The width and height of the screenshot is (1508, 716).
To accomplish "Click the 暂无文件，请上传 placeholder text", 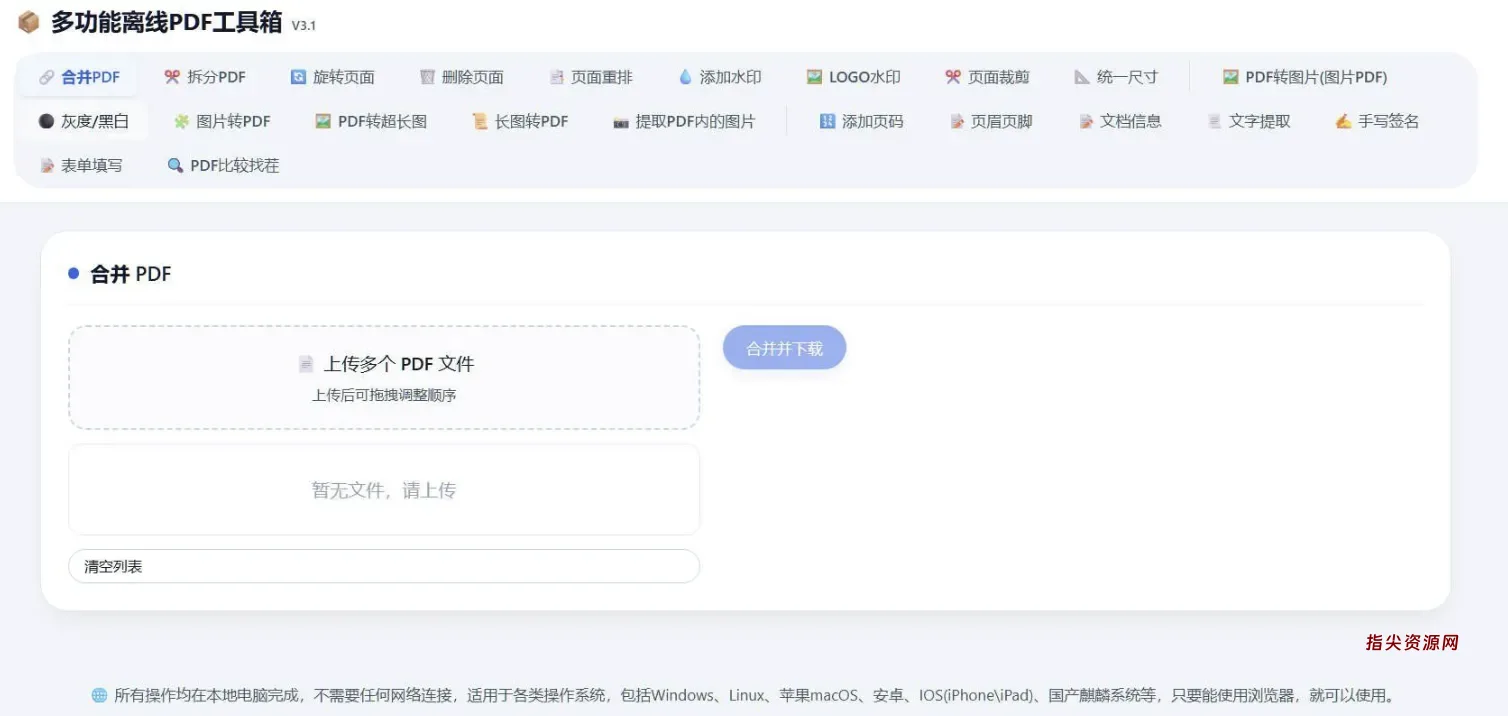I will (x=384, y=491).
